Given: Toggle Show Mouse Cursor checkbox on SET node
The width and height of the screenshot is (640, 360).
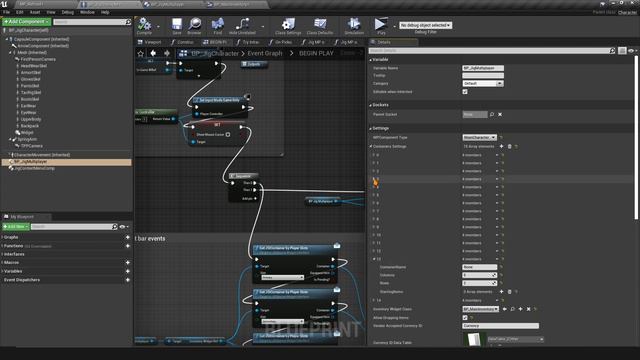Looking at the screenshot, I should tap(228, 134).
